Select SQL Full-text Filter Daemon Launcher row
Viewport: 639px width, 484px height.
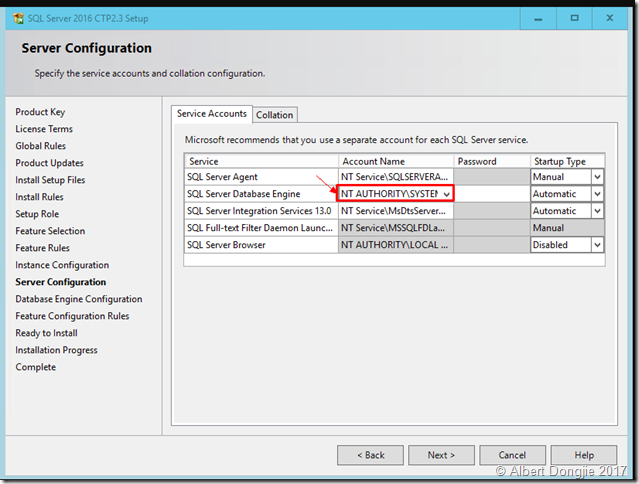(261, 228)
